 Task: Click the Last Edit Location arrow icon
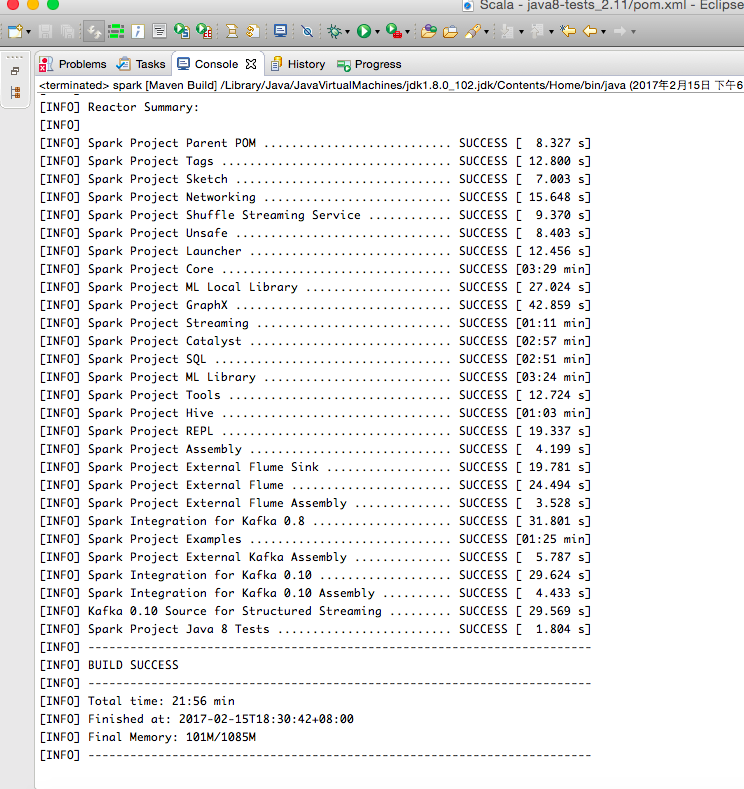(x=568, y=32)
